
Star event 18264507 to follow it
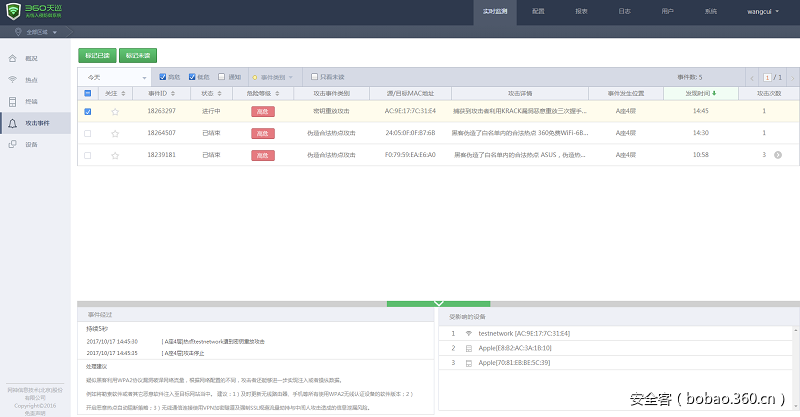[x=115, y=133]
